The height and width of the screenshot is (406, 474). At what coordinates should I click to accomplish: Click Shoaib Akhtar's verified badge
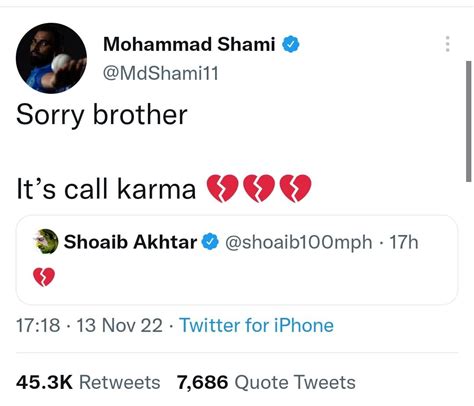[x=211, y=242]
